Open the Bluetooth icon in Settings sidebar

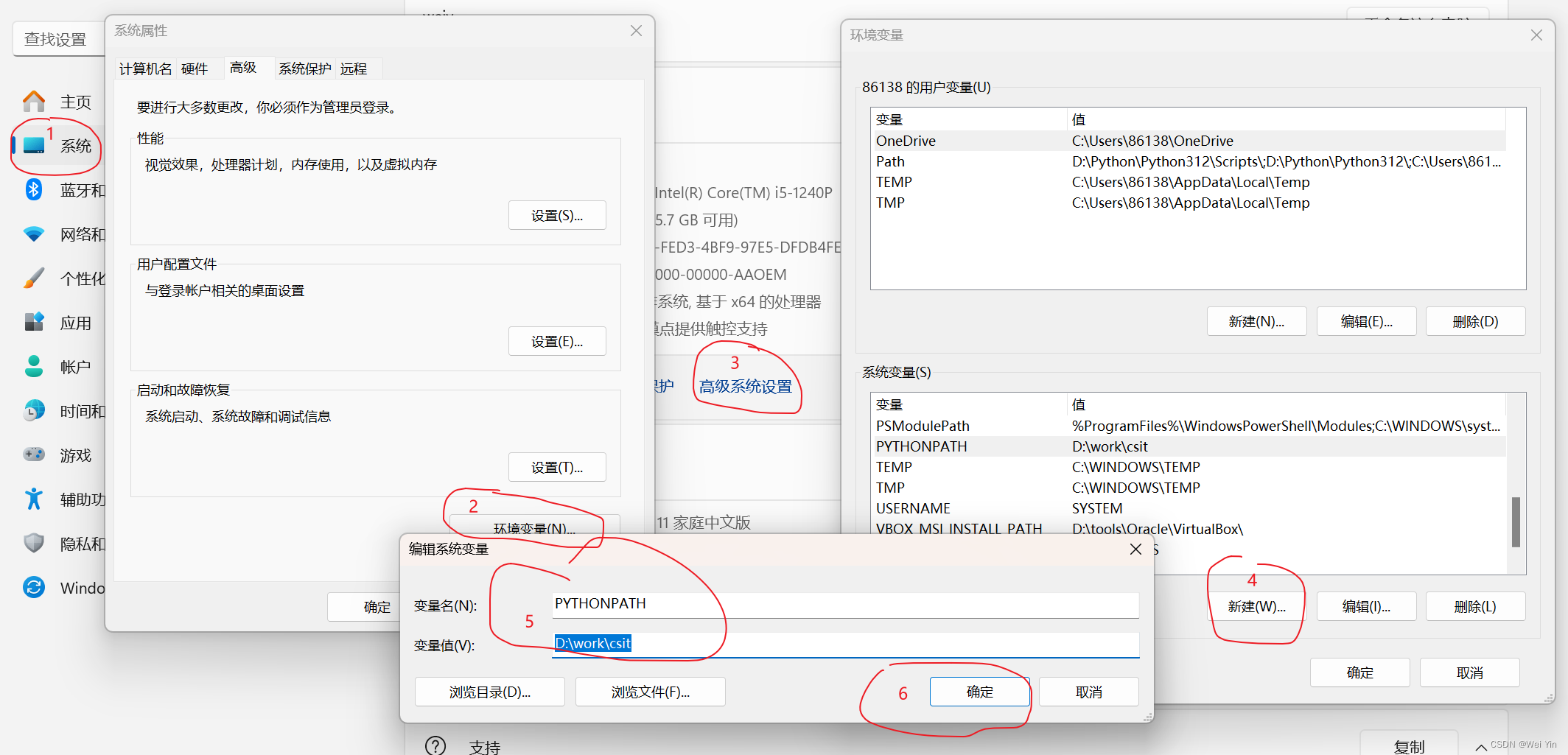34,190
